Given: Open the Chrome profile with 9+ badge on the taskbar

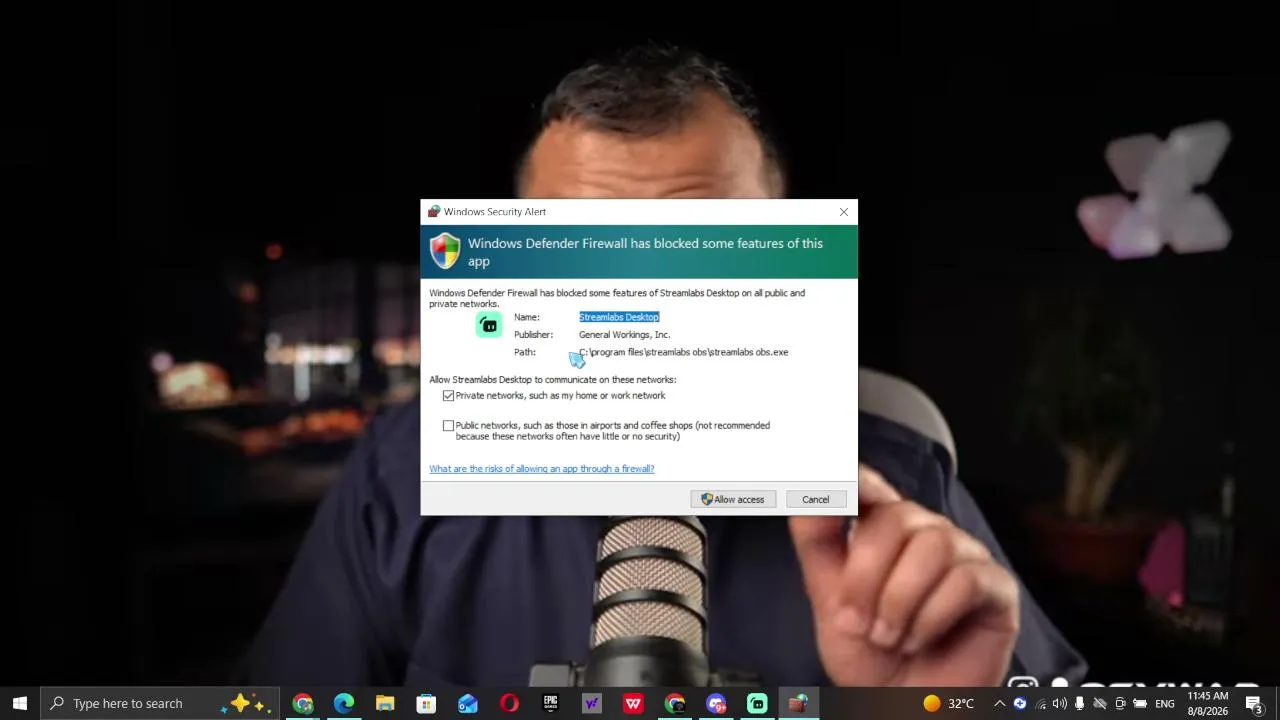Looking at the screenshot, I should (716, 703).
